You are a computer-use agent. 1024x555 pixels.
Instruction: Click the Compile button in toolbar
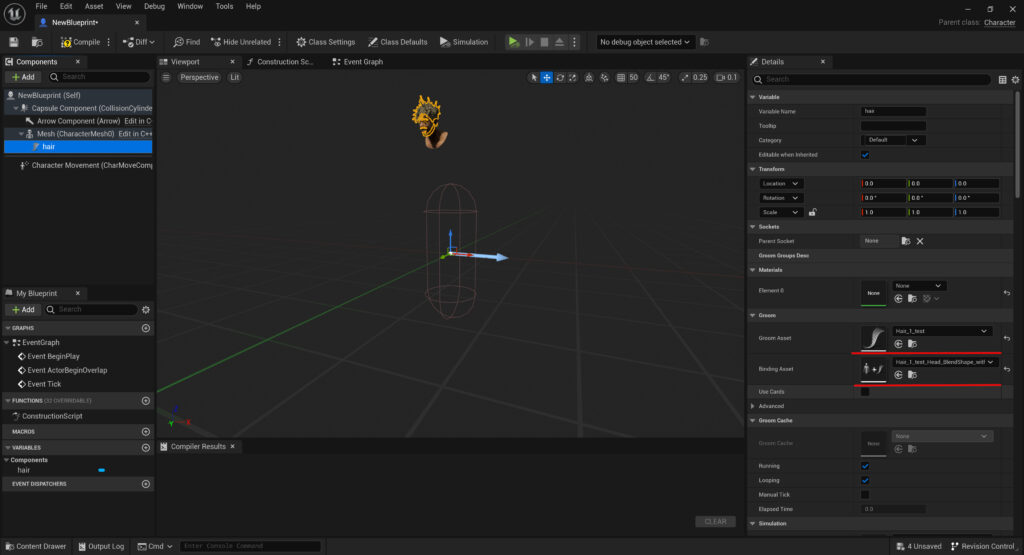[80, 42]
